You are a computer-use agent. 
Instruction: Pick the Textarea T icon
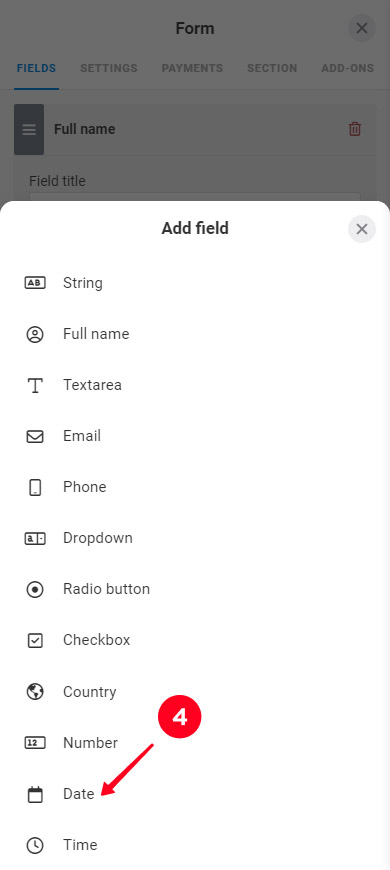(x=35, y=385)
